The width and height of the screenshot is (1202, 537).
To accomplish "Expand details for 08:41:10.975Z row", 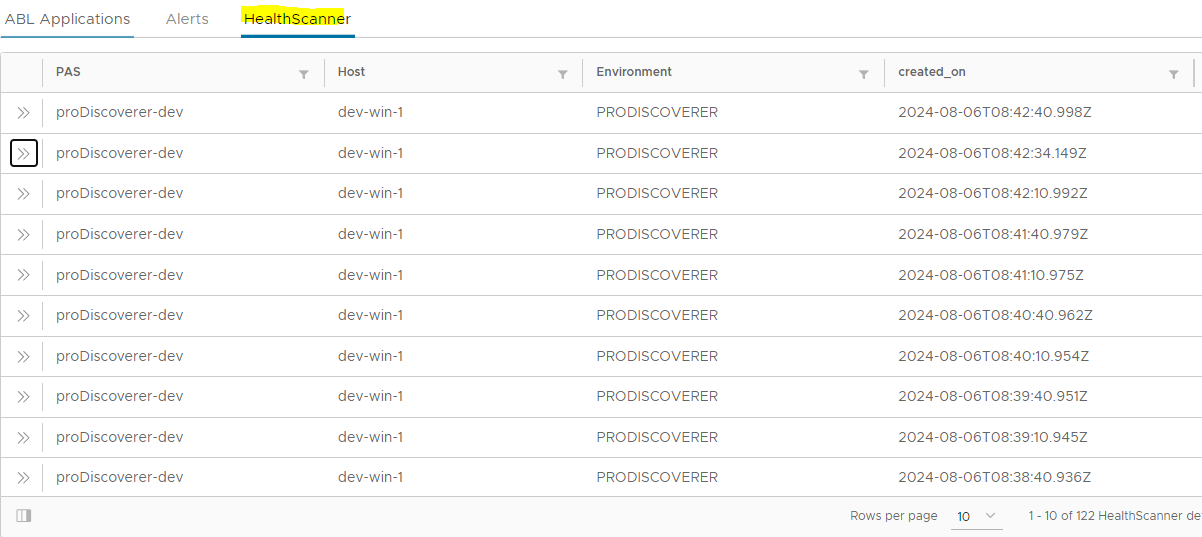I will [24, 275].
